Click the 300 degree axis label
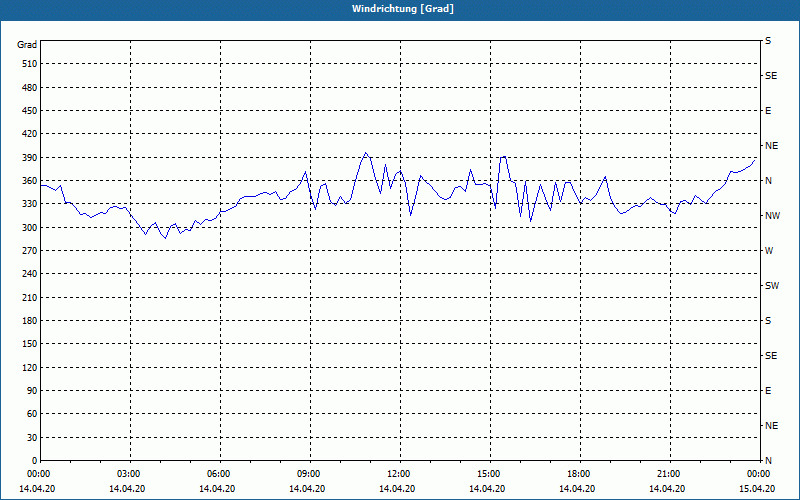 (x=30, y=227)
